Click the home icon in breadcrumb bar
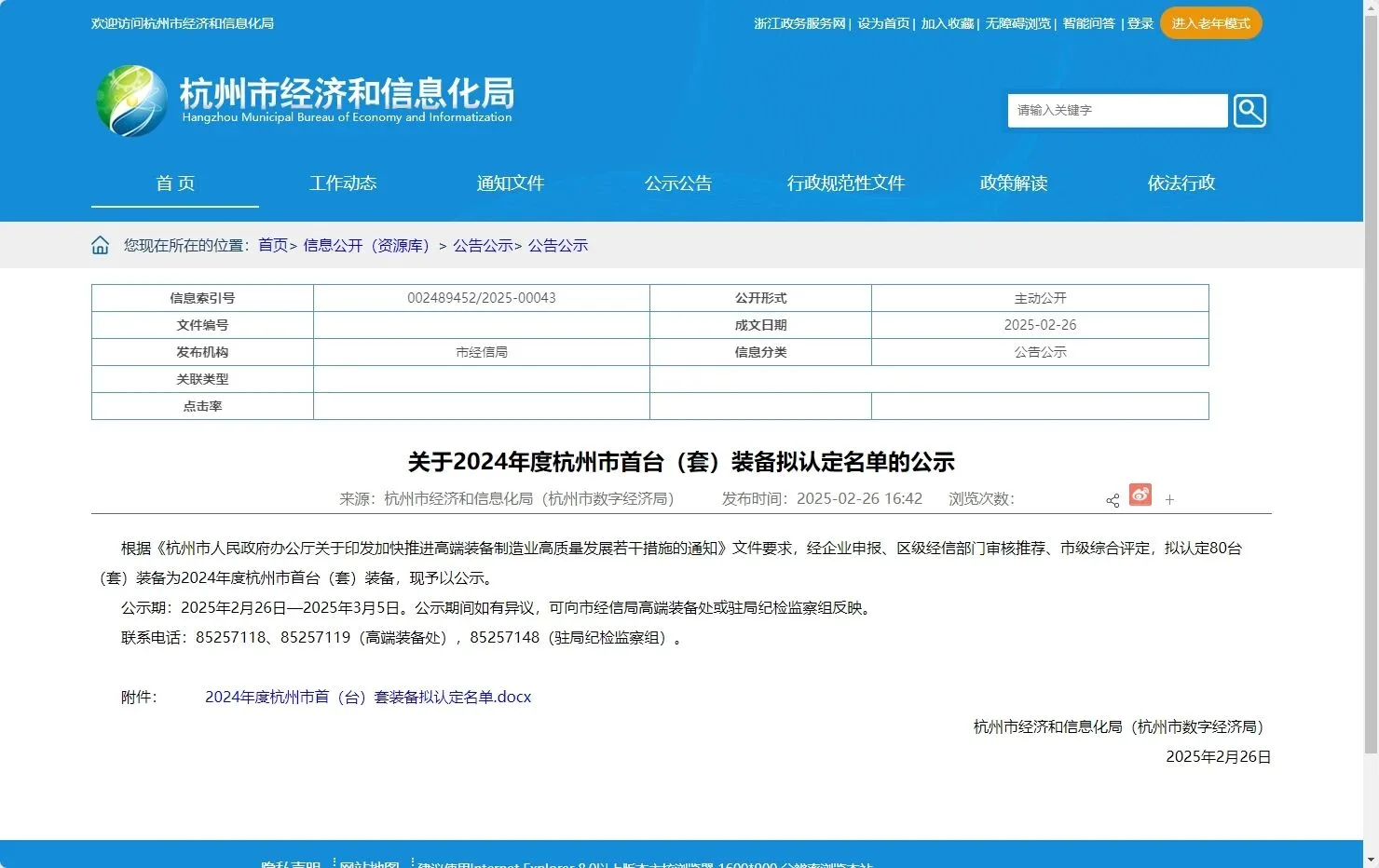1379x868 pixels. 101,245
